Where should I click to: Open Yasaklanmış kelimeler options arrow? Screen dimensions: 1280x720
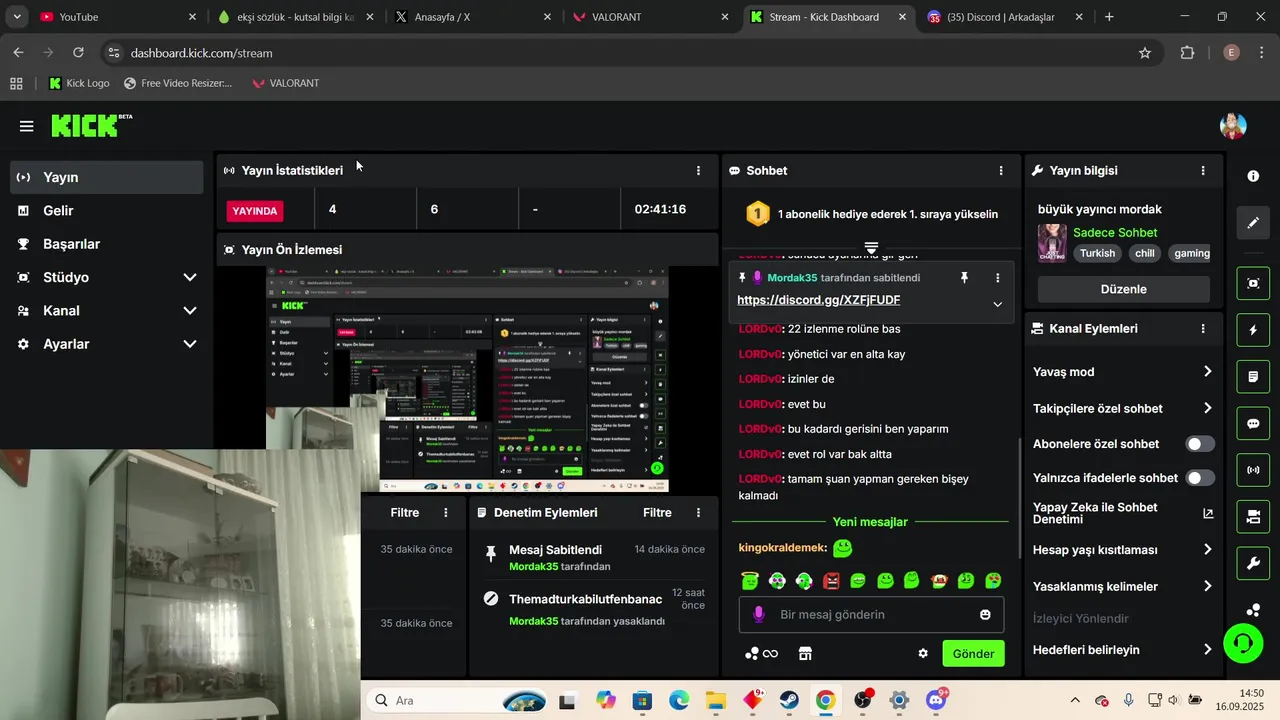click(x=1207, y=586)
